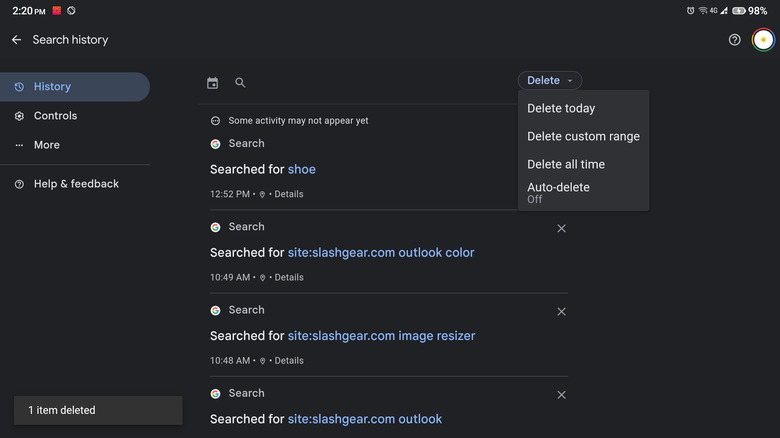
Task: Expand the More section in sidebar
Action: (x=46, y=145)
